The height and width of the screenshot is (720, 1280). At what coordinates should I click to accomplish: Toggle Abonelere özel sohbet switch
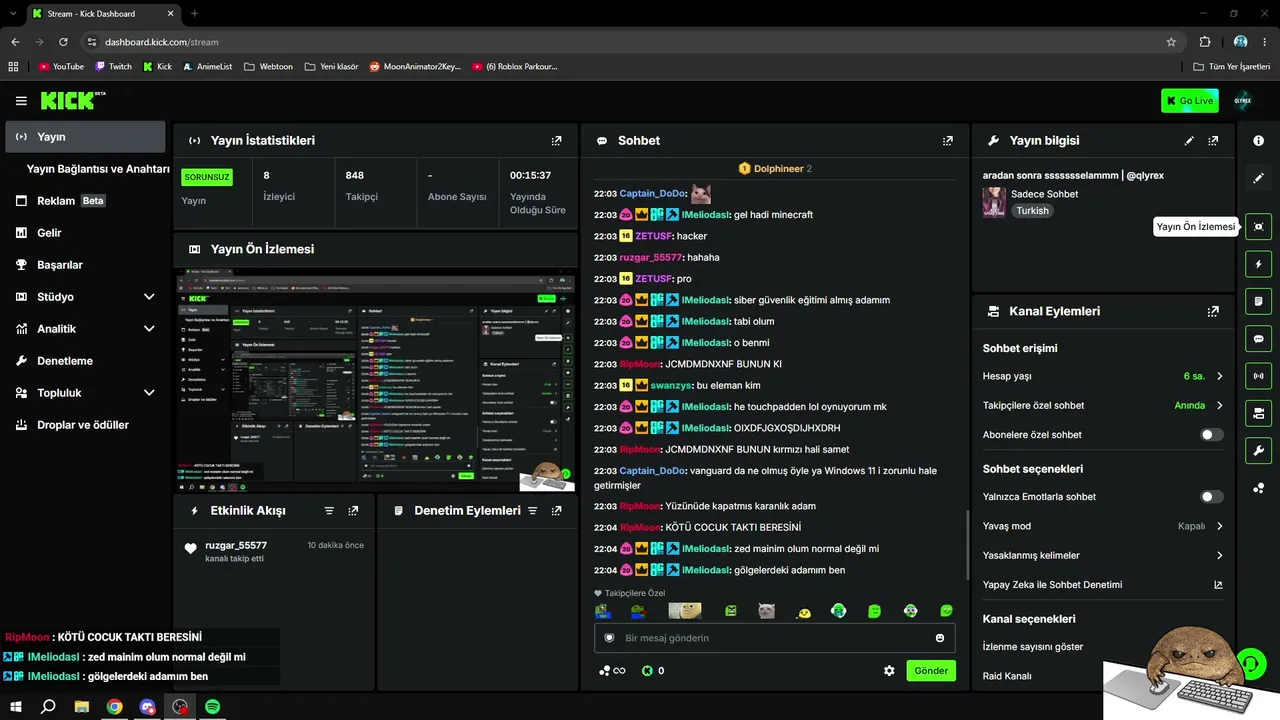[x=1211, y=435]
